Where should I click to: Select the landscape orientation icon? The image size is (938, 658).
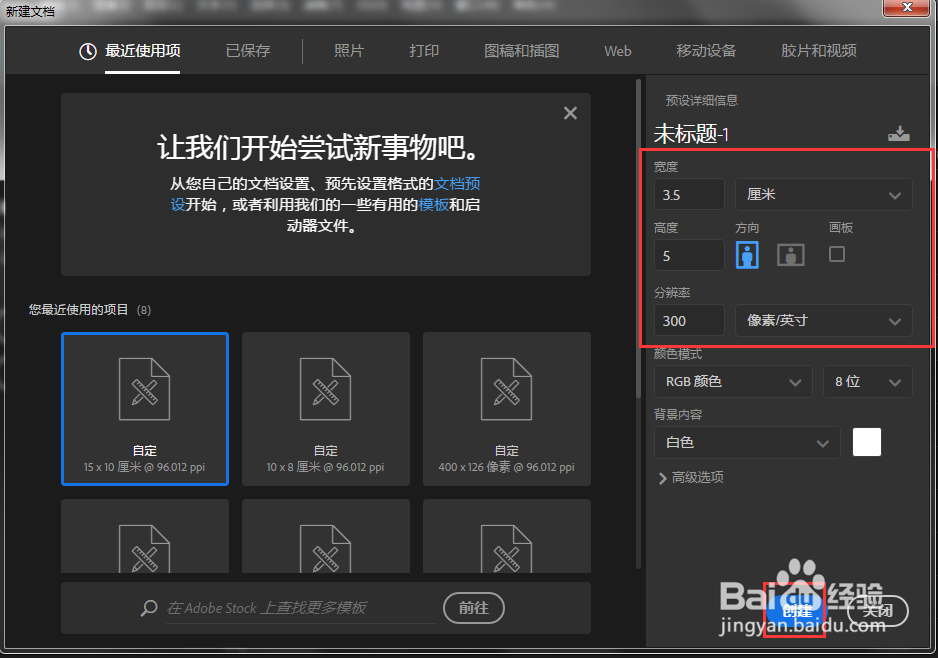tap(790, 254)
